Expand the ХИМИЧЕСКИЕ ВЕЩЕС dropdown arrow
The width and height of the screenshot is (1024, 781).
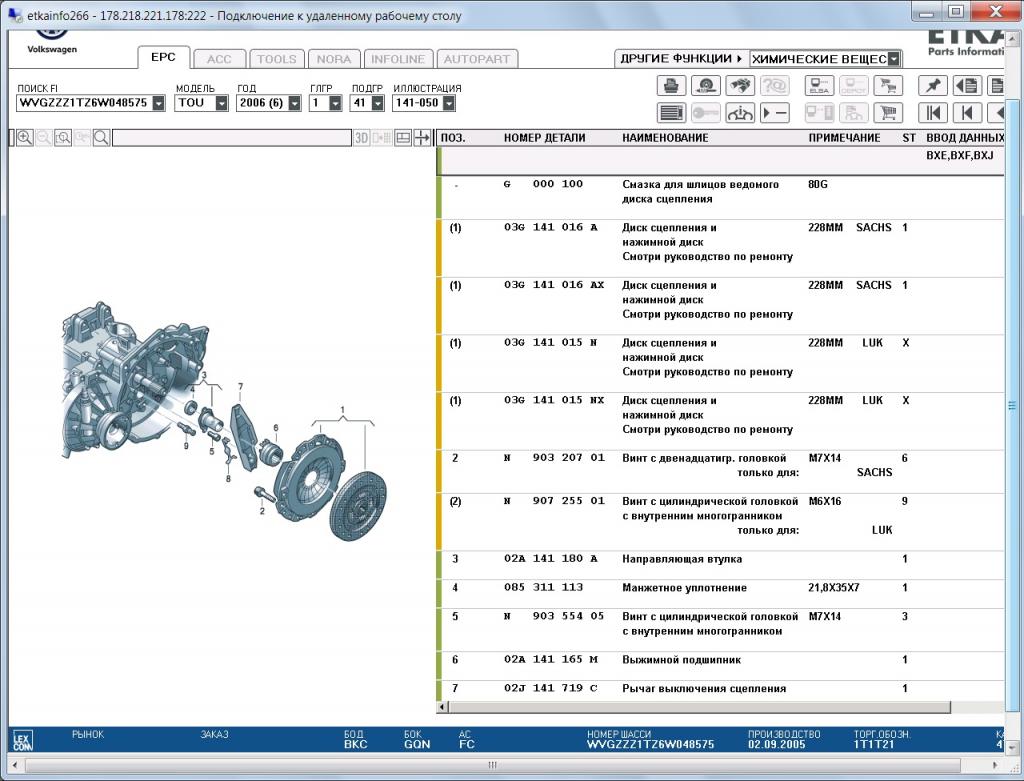pos(894,59)
